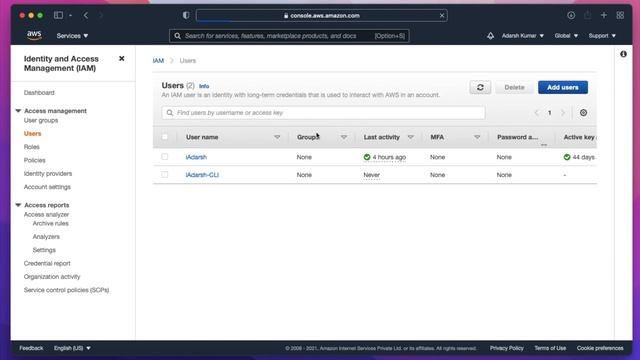Screen dimensions: 640x360
Task: Select all users checkbox
Action: tap(164, 137)
